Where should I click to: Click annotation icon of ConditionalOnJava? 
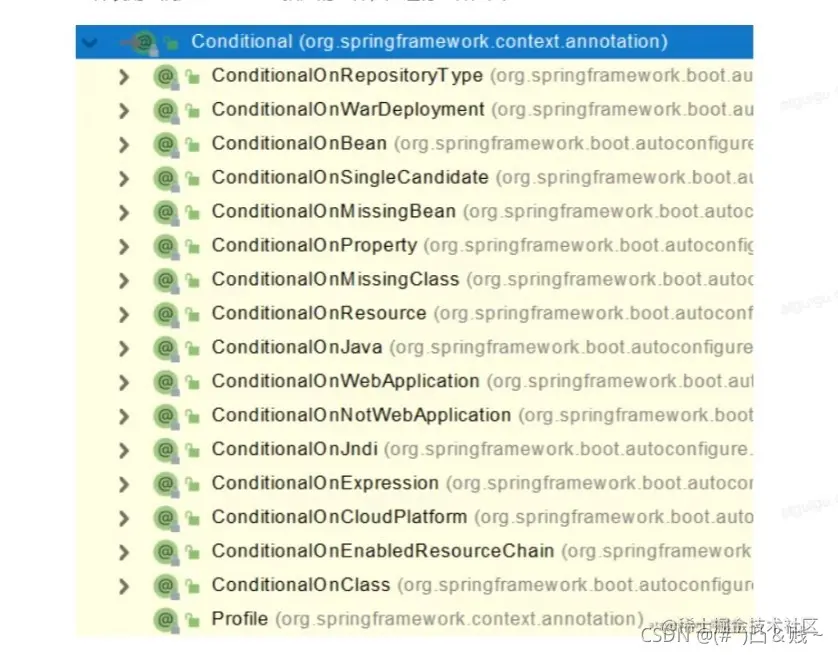point(166,348)
